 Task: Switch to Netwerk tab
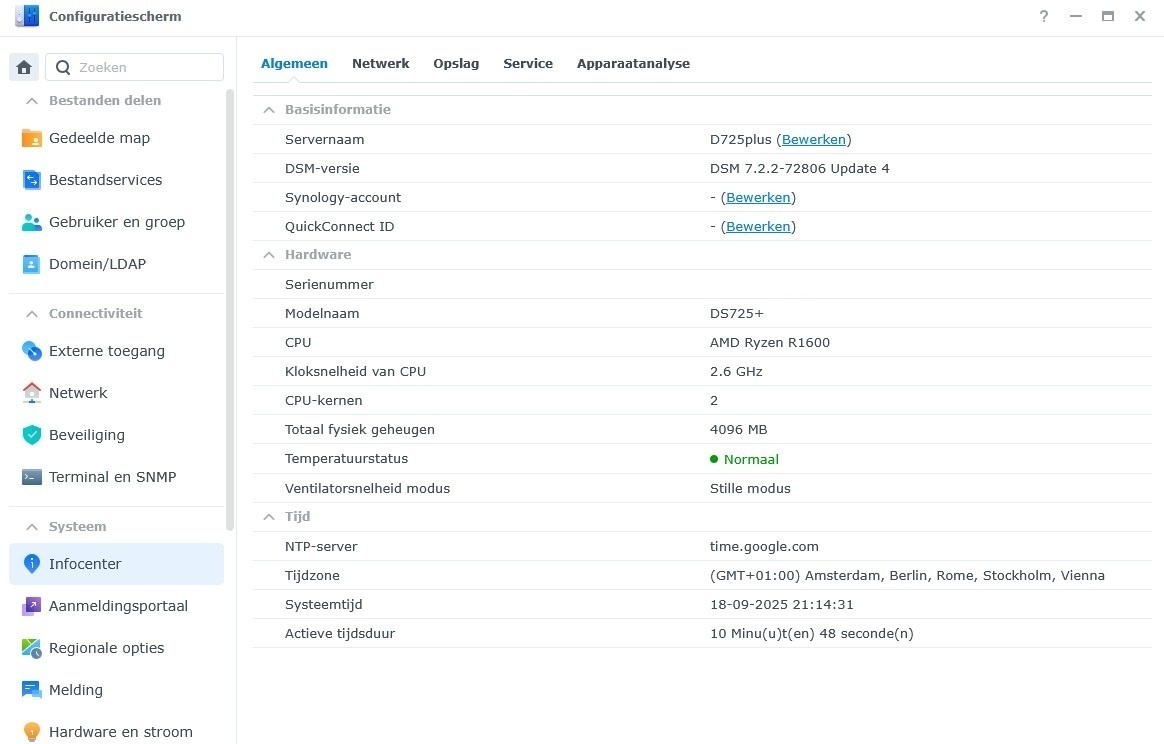[x=380, y=64]
